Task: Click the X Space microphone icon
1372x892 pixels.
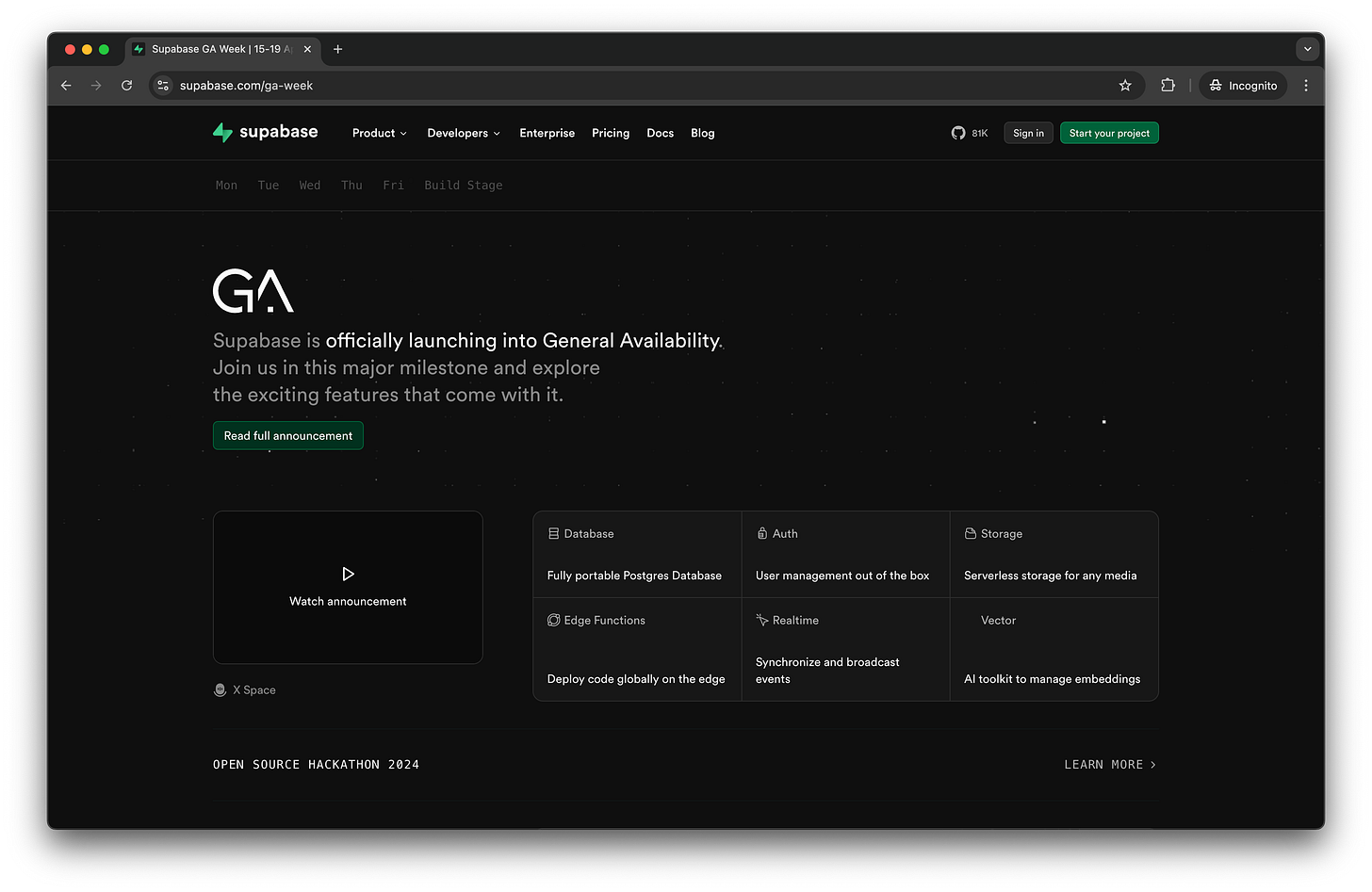Action: point(220,690)
